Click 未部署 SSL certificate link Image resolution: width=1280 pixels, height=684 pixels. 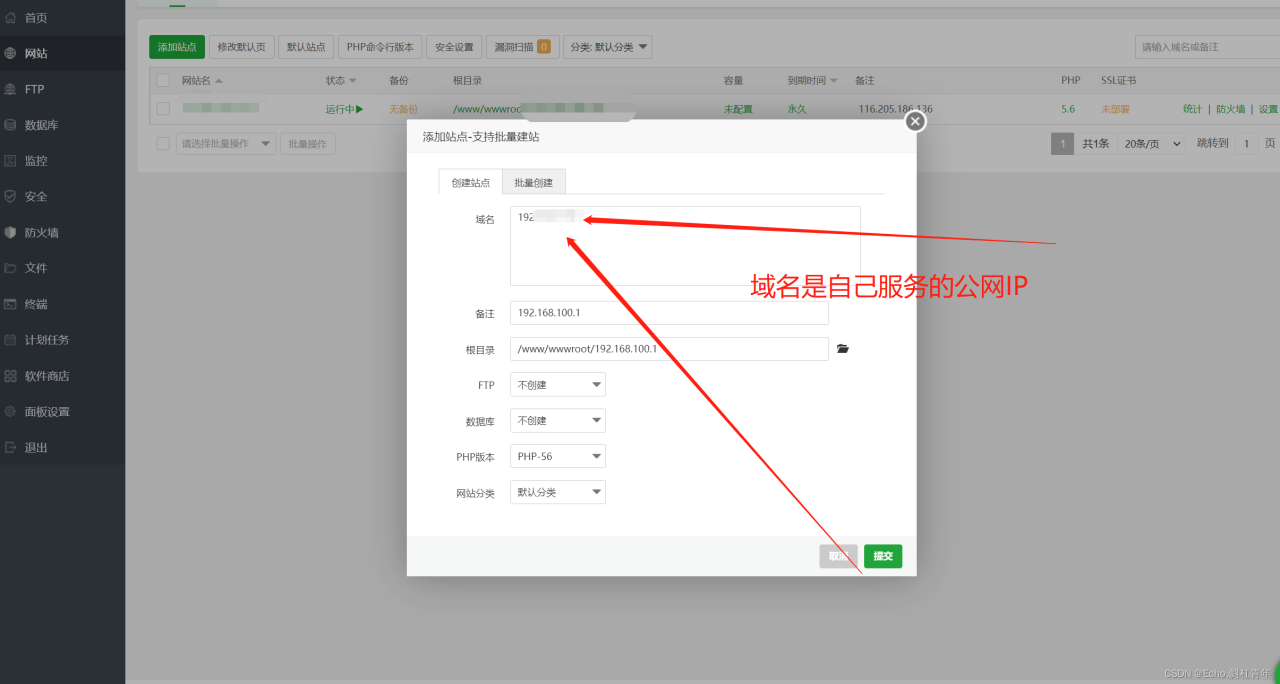1115,109
